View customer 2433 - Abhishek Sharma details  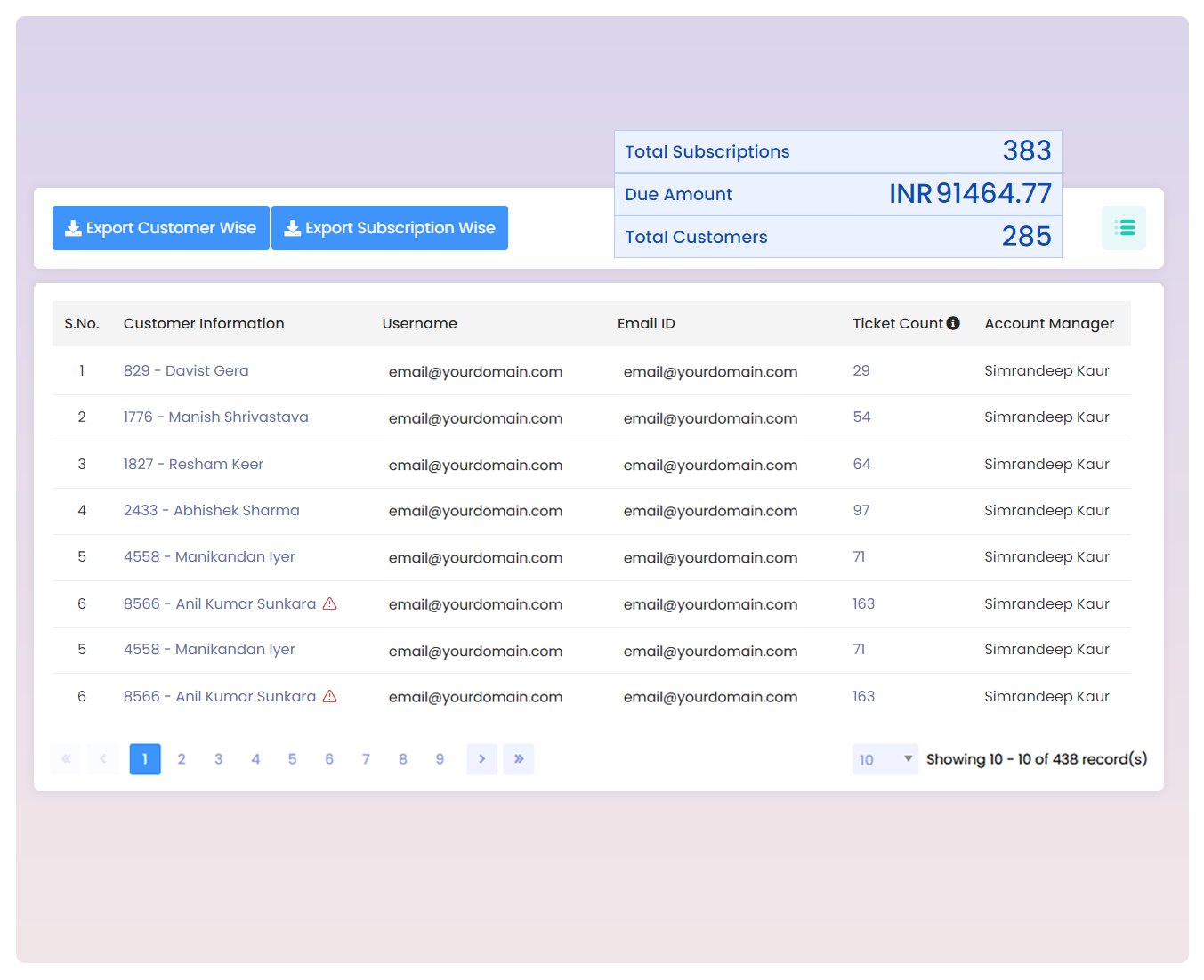pyautogui.click(x=211, y=510)
